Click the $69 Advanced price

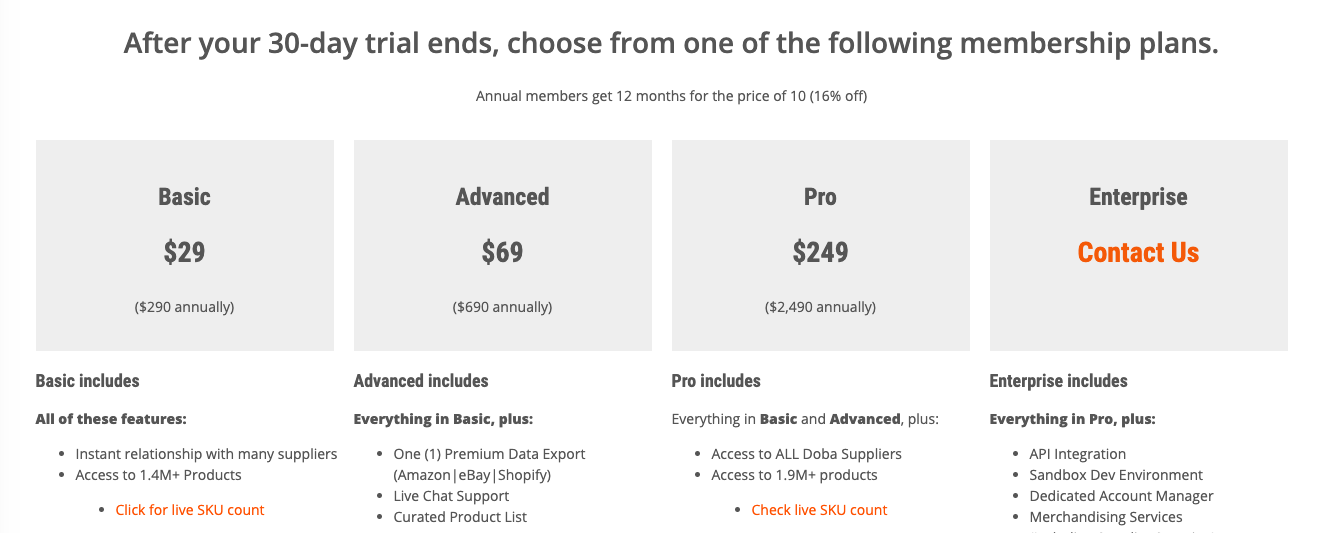coord(503,252)
